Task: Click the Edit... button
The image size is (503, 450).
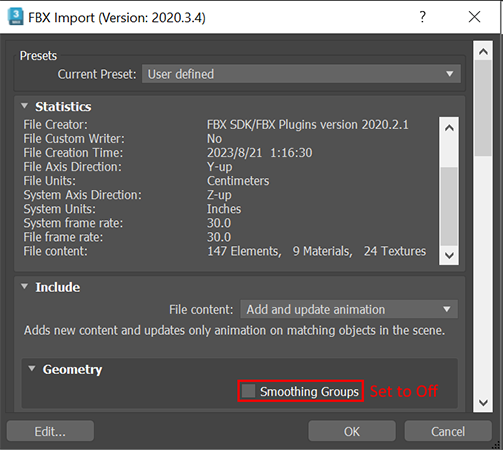Action: click(50, 431)
